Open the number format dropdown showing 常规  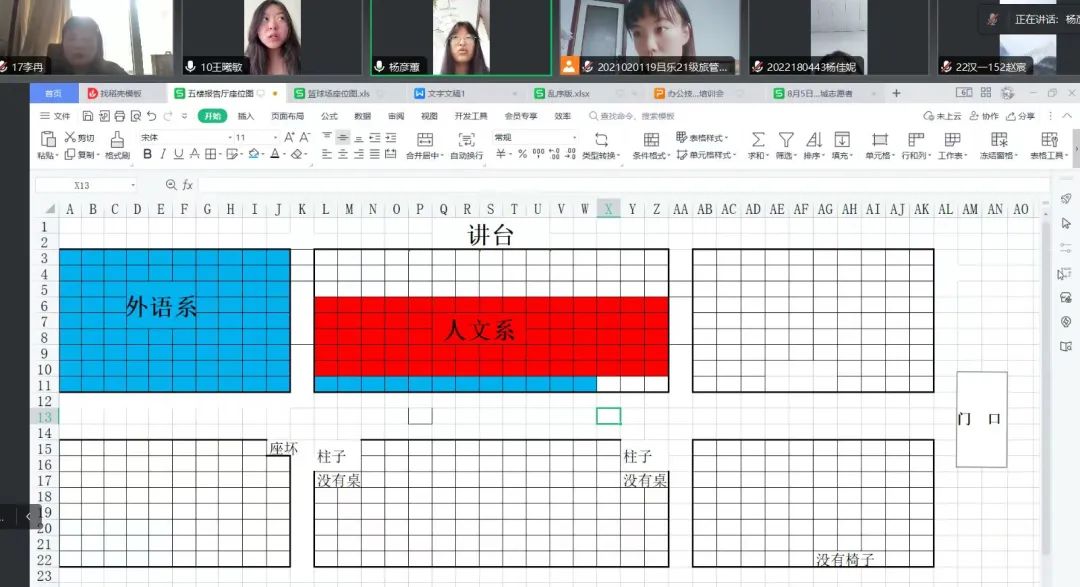pyautogui.click(x=534, y=137)
